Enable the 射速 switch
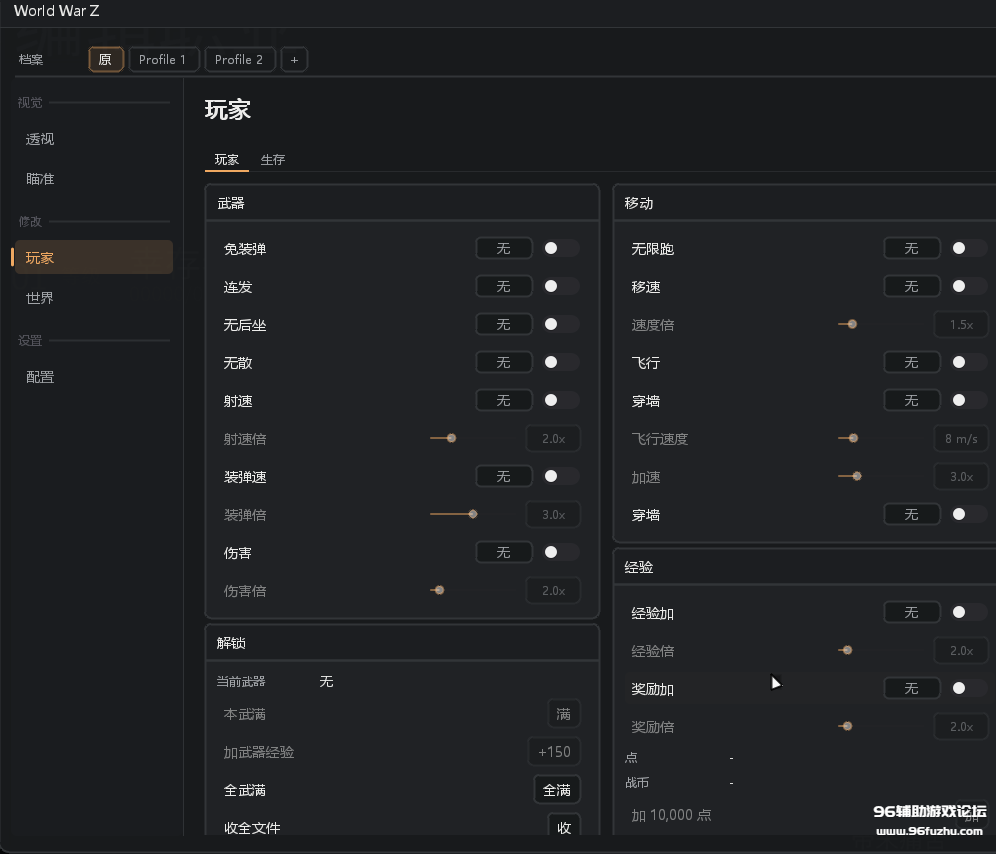 pos(560,400)
